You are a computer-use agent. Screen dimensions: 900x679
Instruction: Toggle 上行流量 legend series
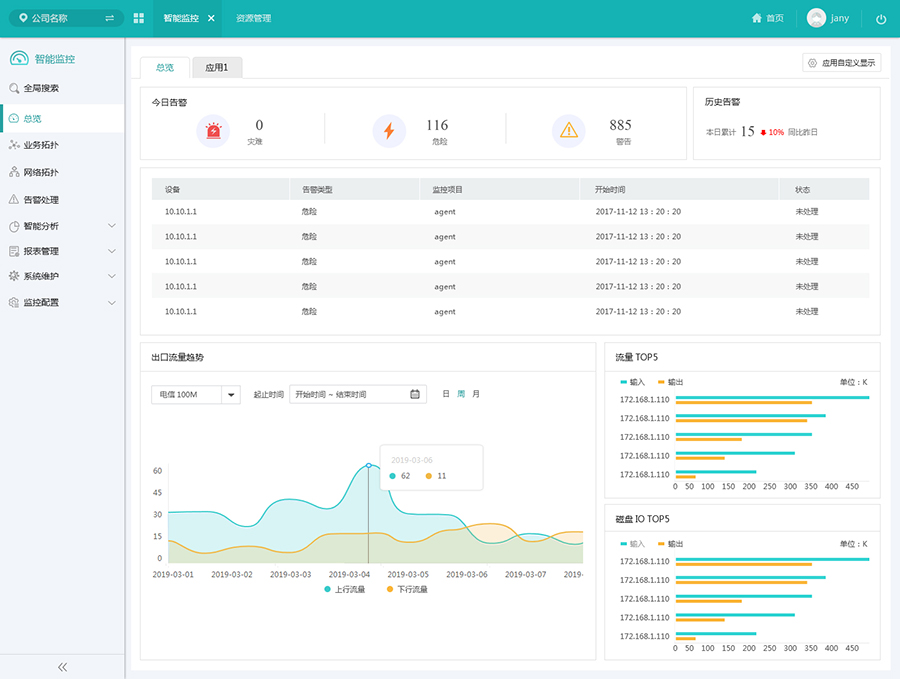pos(345,589)
